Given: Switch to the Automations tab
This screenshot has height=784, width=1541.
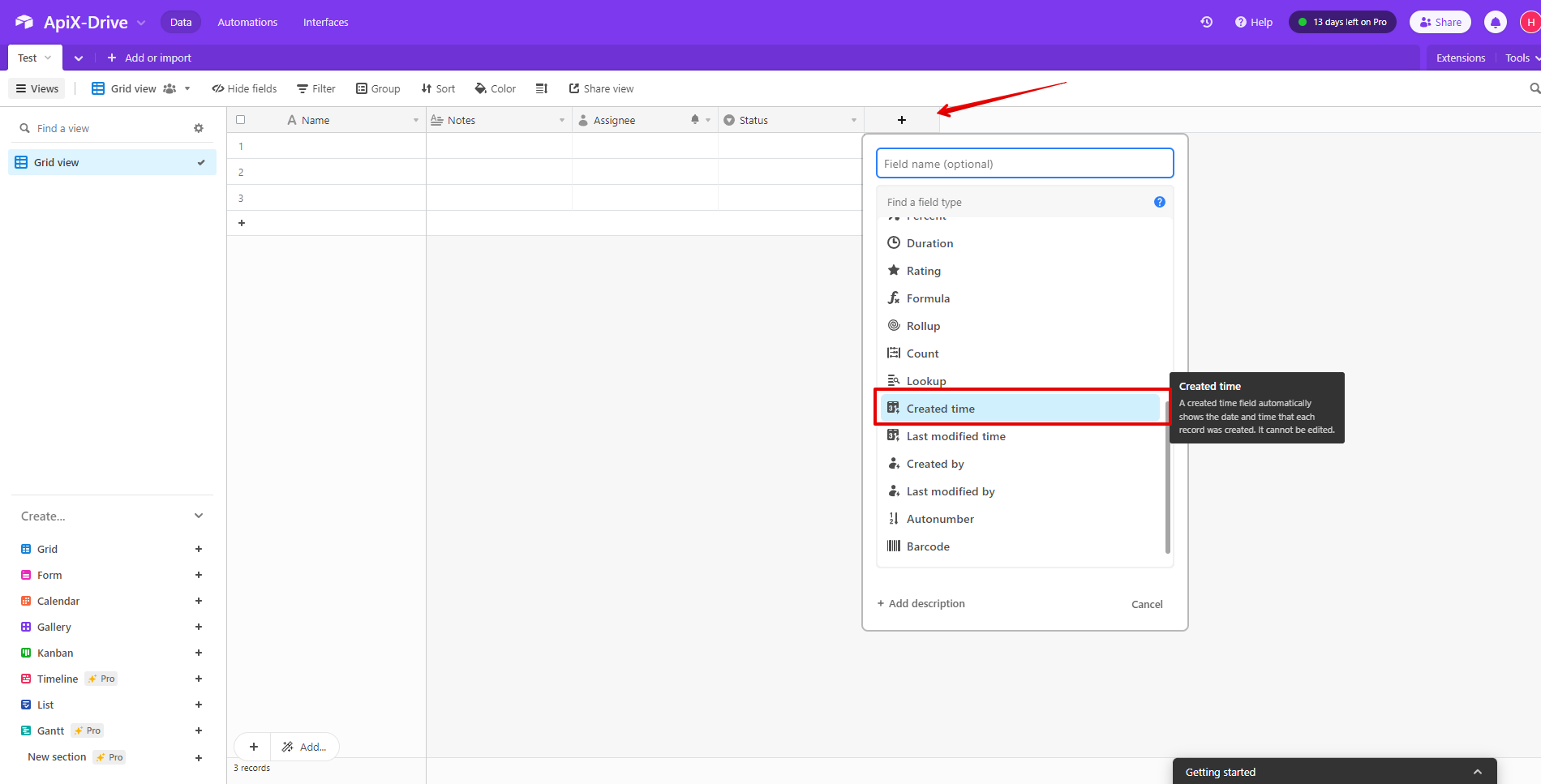Looking at the screenshot, I should [x=247, y=22].
